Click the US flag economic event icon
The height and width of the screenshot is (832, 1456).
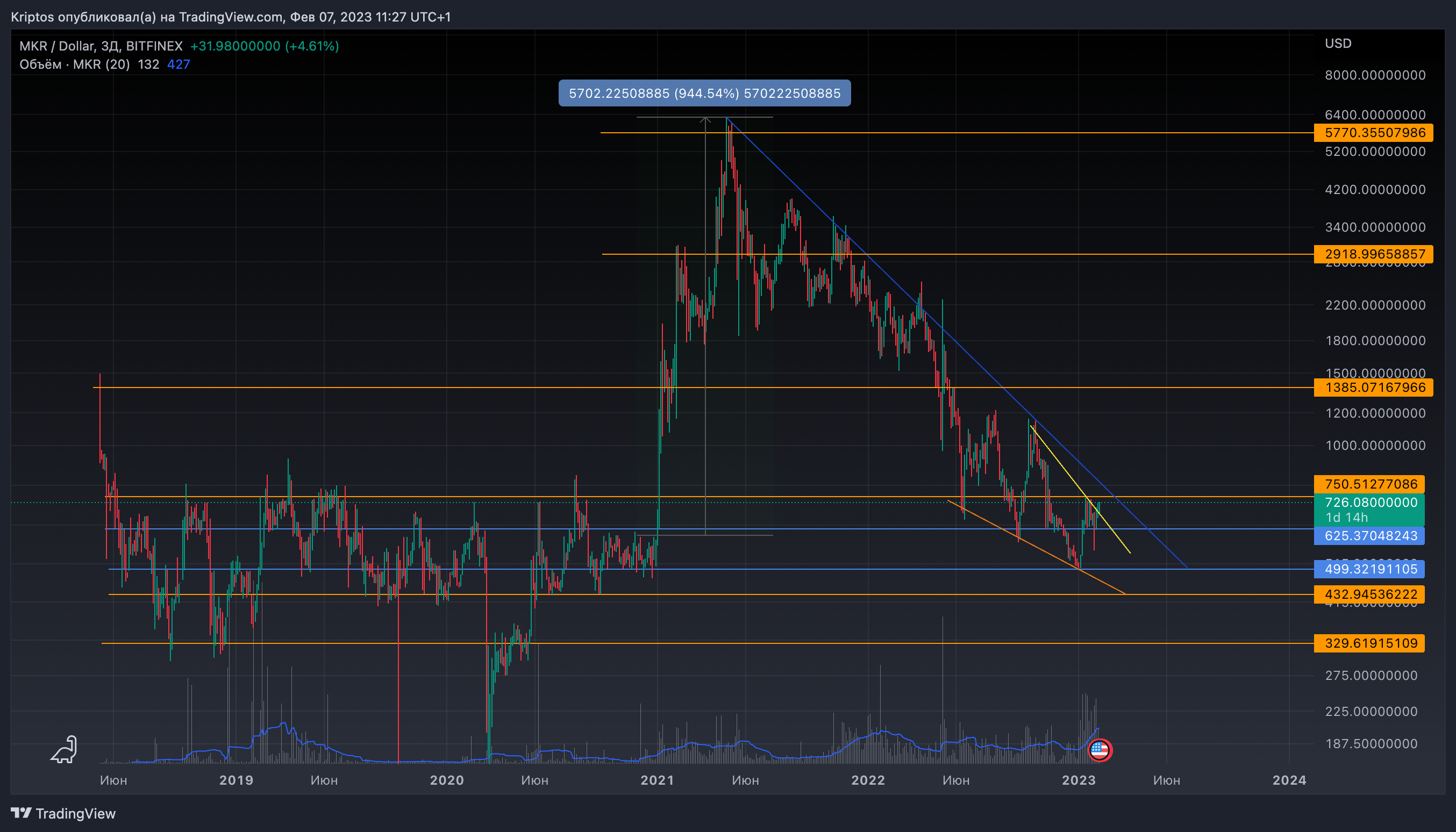pyautogui.click(x=1100, y=750)
